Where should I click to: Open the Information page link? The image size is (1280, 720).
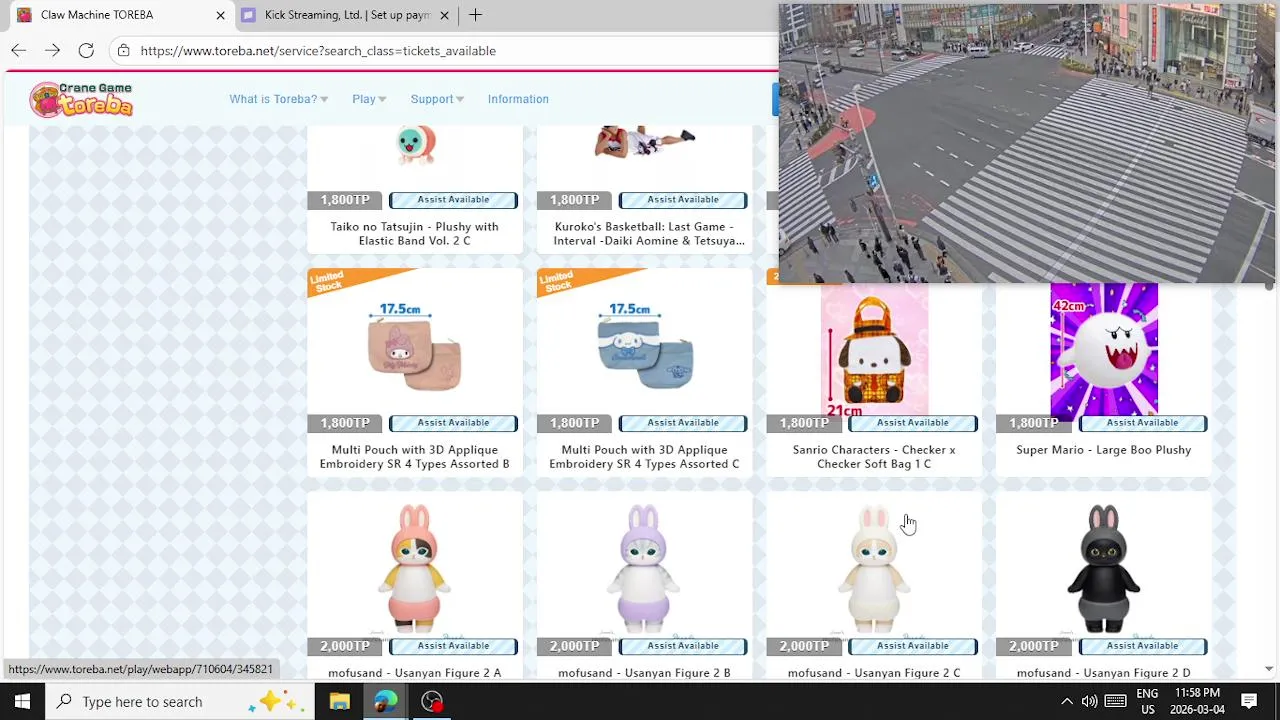tap(518, 99)
